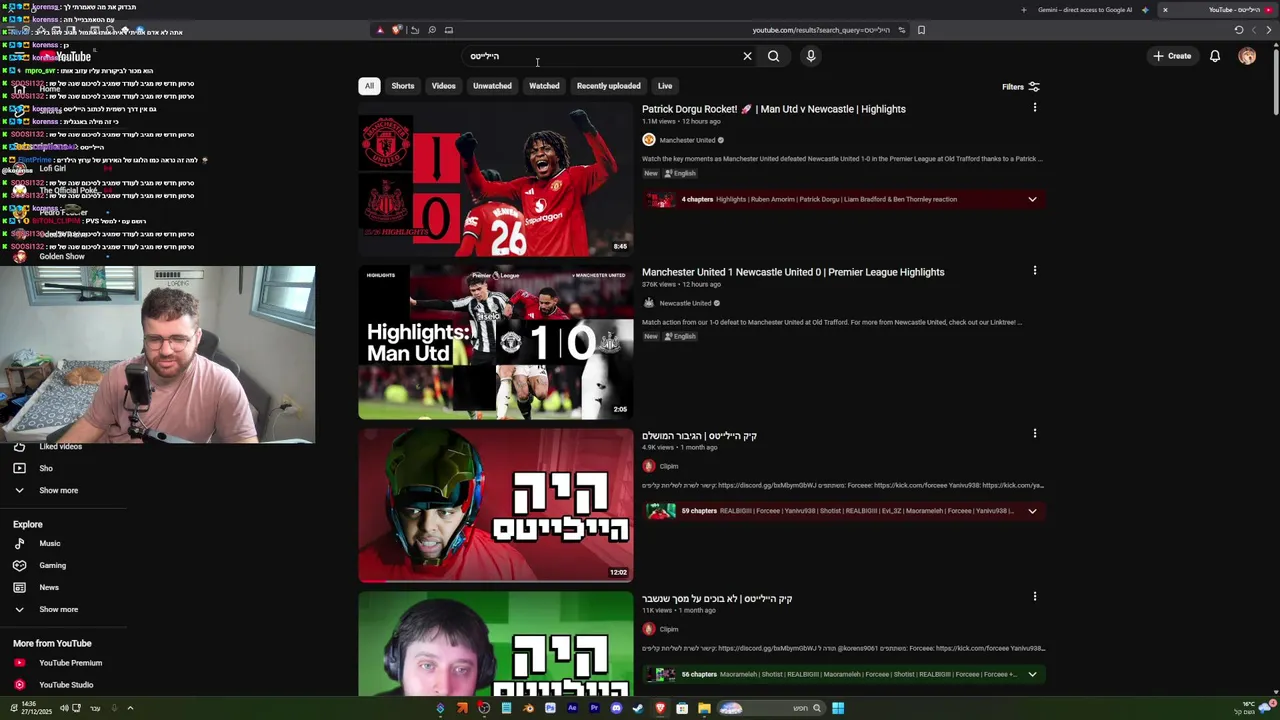Select the Live filter chip
Screen dimensions: 1280x720
(665, 86)
